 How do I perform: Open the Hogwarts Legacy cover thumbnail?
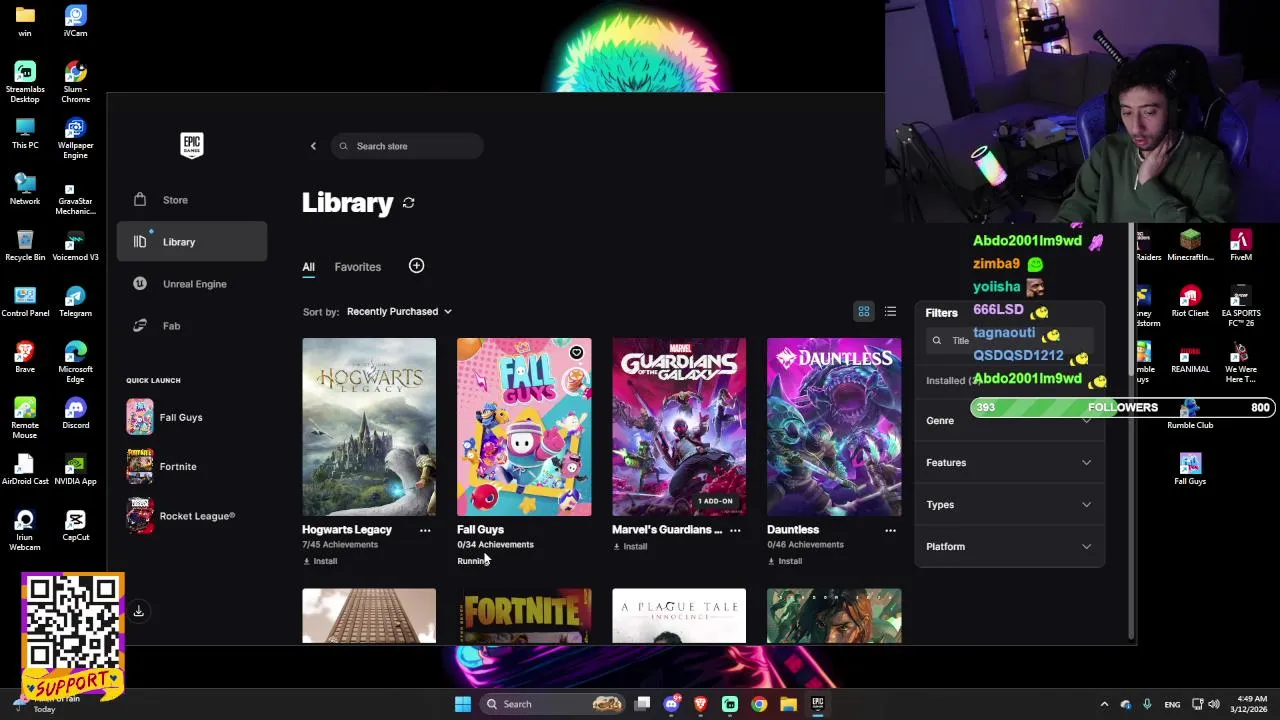tap(369, 427)
